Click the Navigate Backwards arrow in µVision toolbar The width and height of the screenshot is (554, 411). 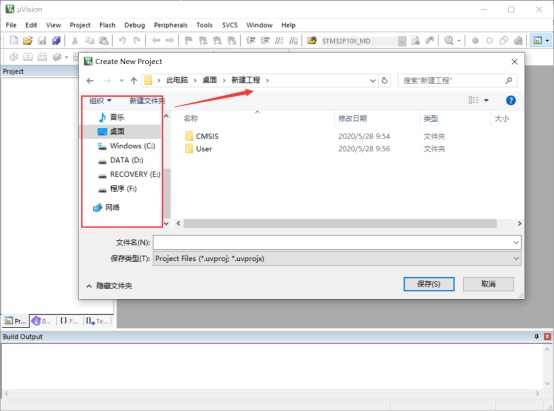point(156,41)
